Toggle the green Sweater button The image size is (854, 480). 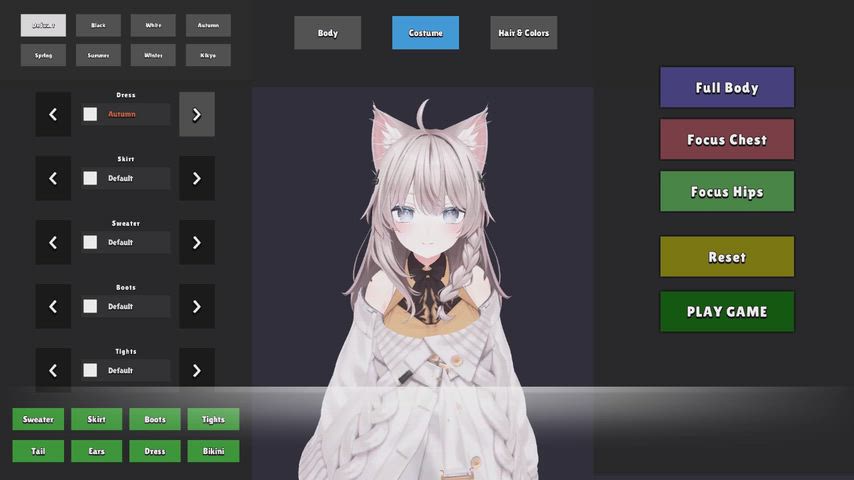[x=38, y=419]
